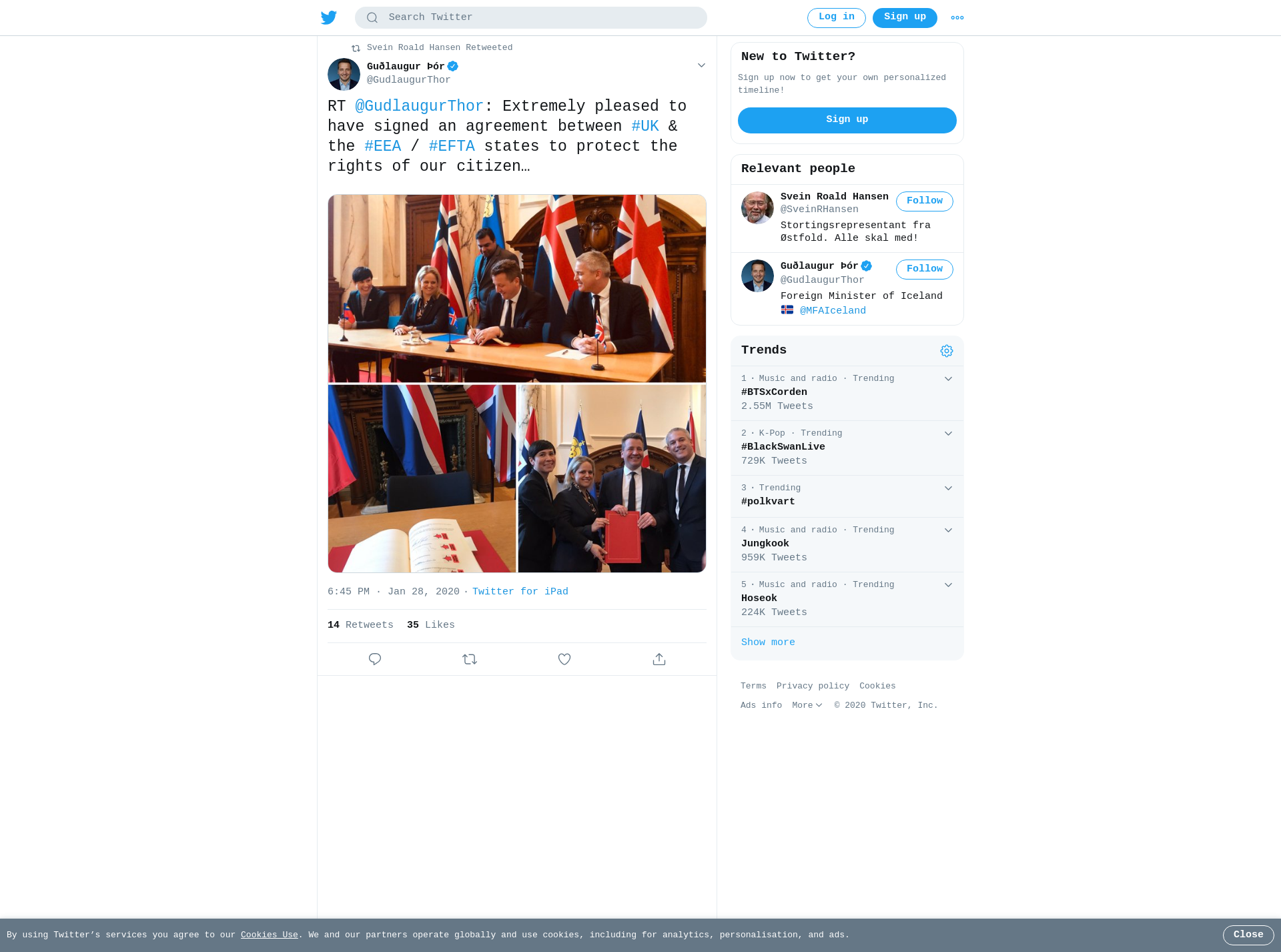Expand options for #BTSxCorden trend
This screenshot has height=952, width=1281.
click(x=948, y=379)
